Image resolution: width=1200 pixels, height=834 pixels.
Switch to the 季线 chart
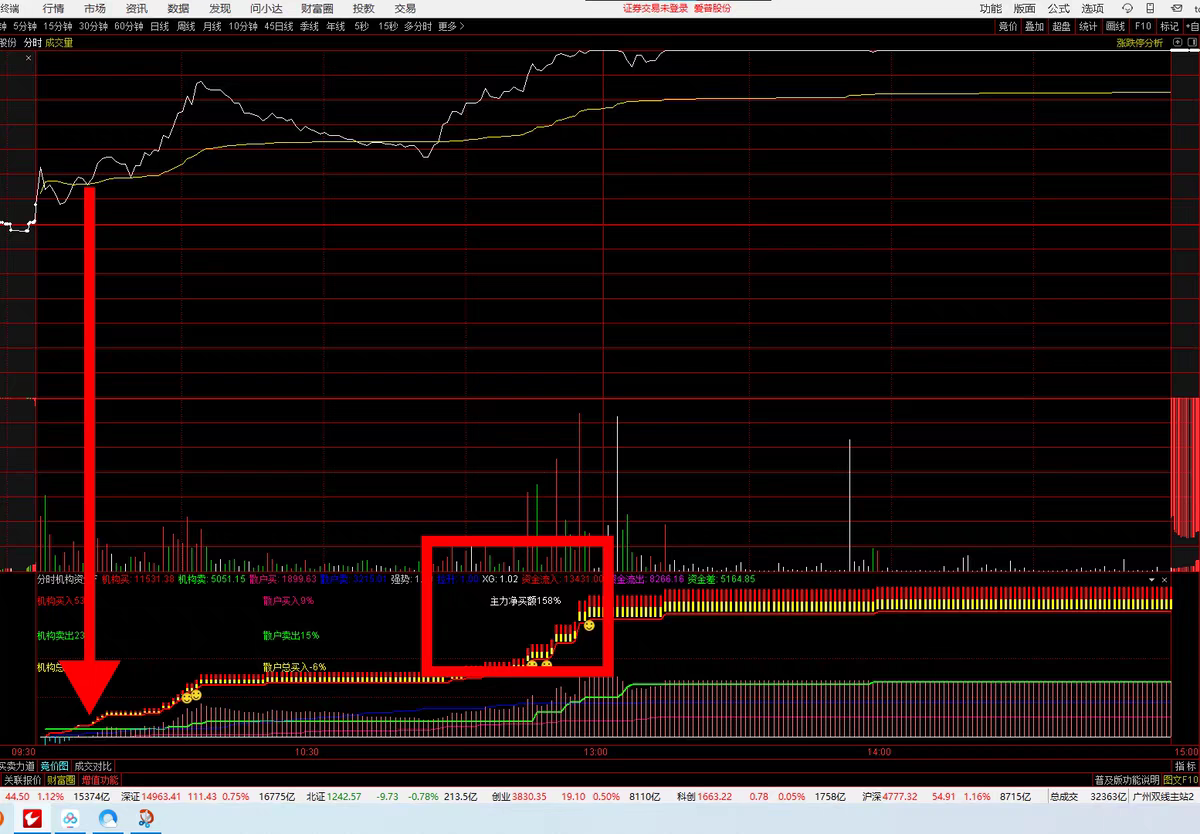(x=309, y=26)
